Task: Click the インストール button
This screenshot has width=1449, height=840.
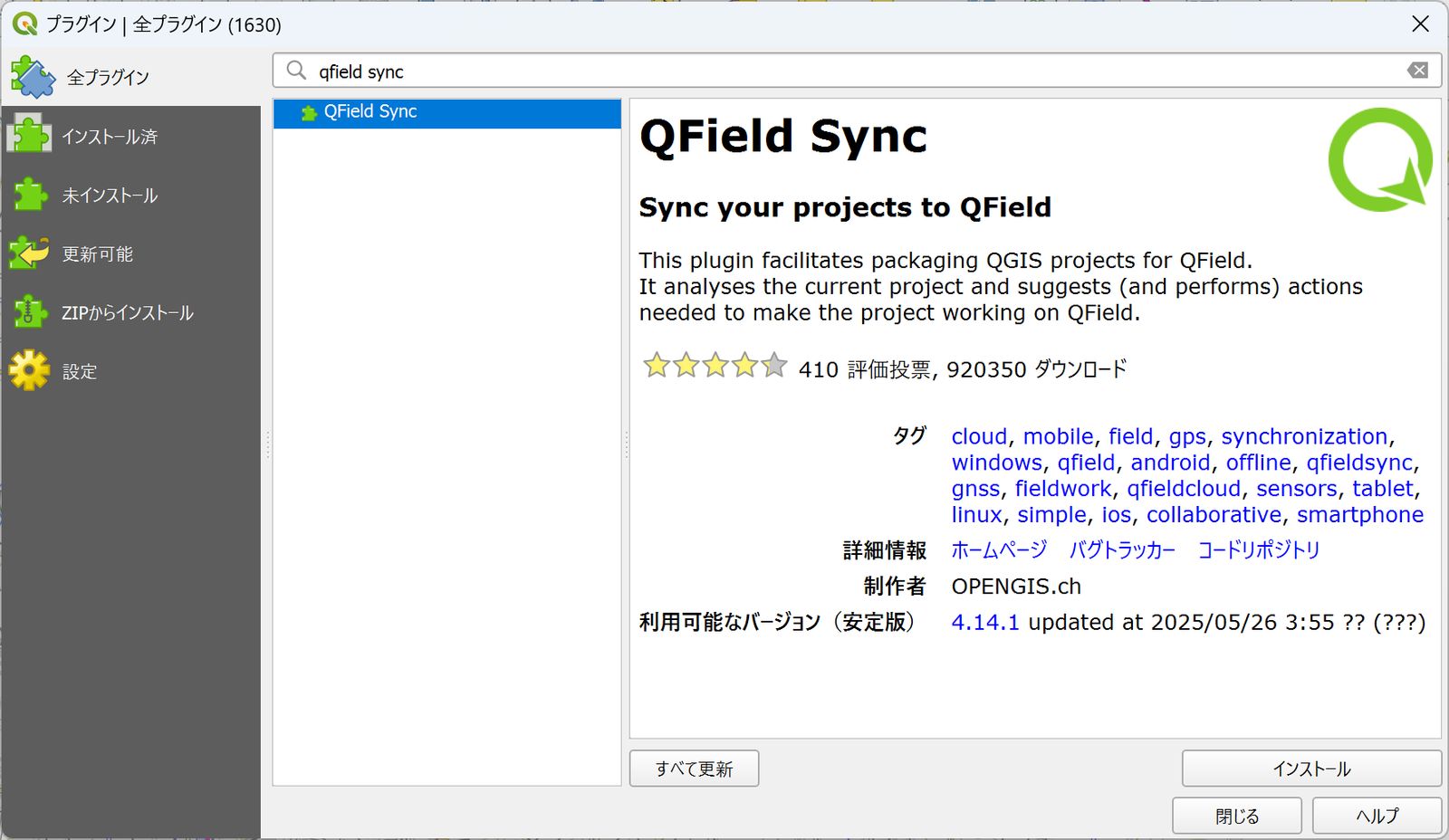Action: pos(1311,768)
